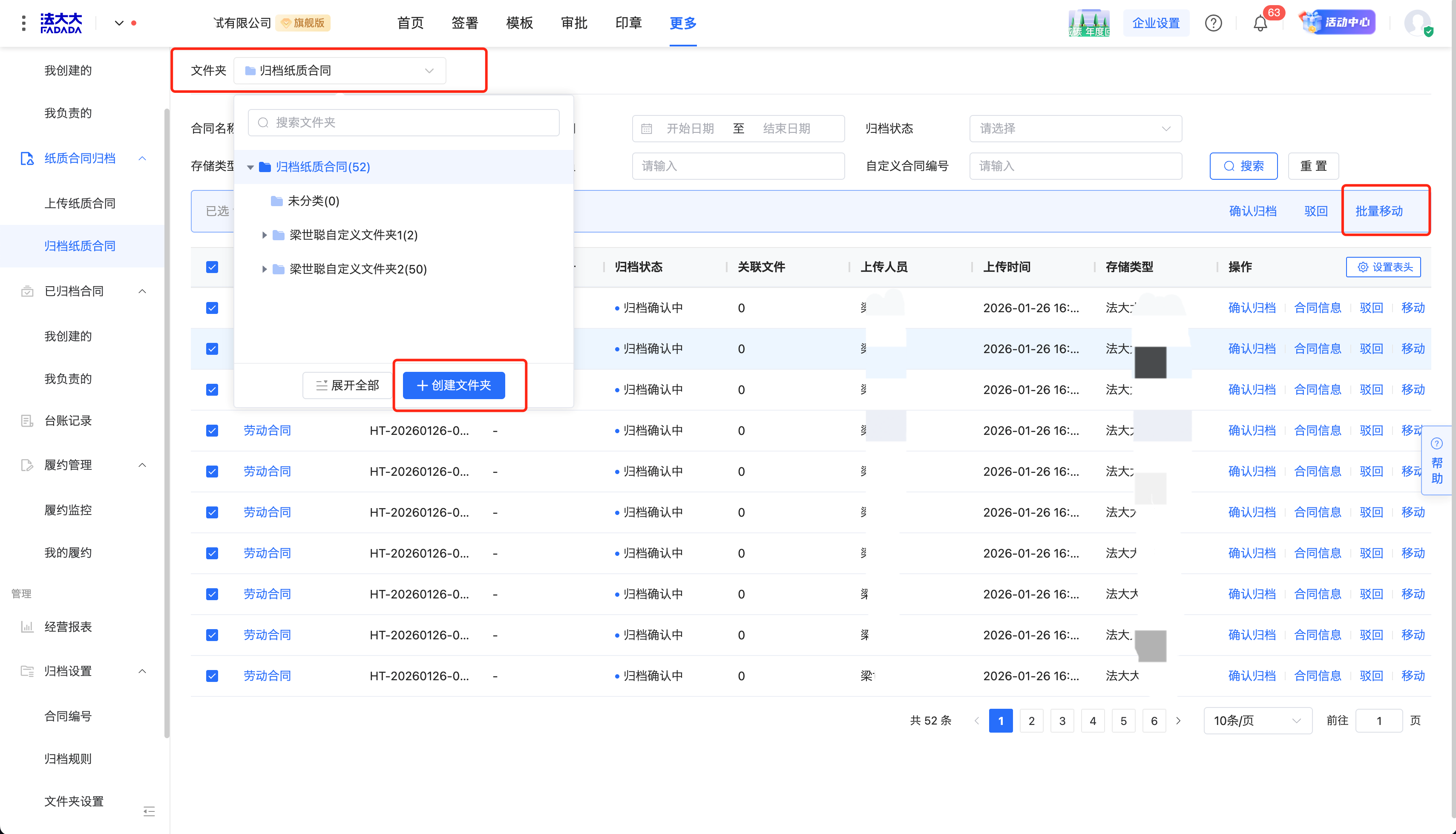Click the sidebar collapse icon at bottom

coord(149,811)
